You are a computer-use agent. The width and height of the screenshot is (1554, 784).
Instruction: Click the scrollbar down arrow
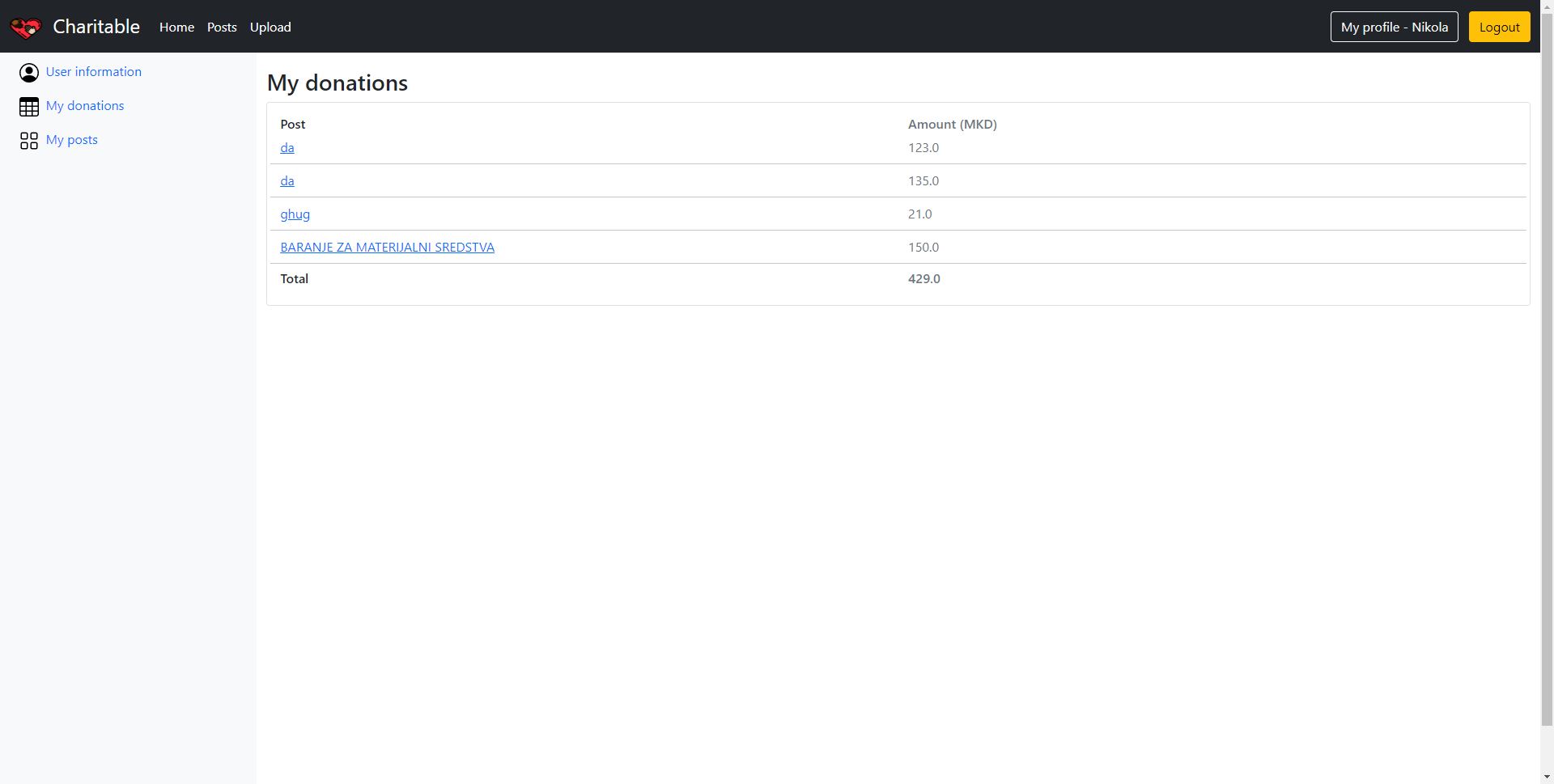point(1547,777)
